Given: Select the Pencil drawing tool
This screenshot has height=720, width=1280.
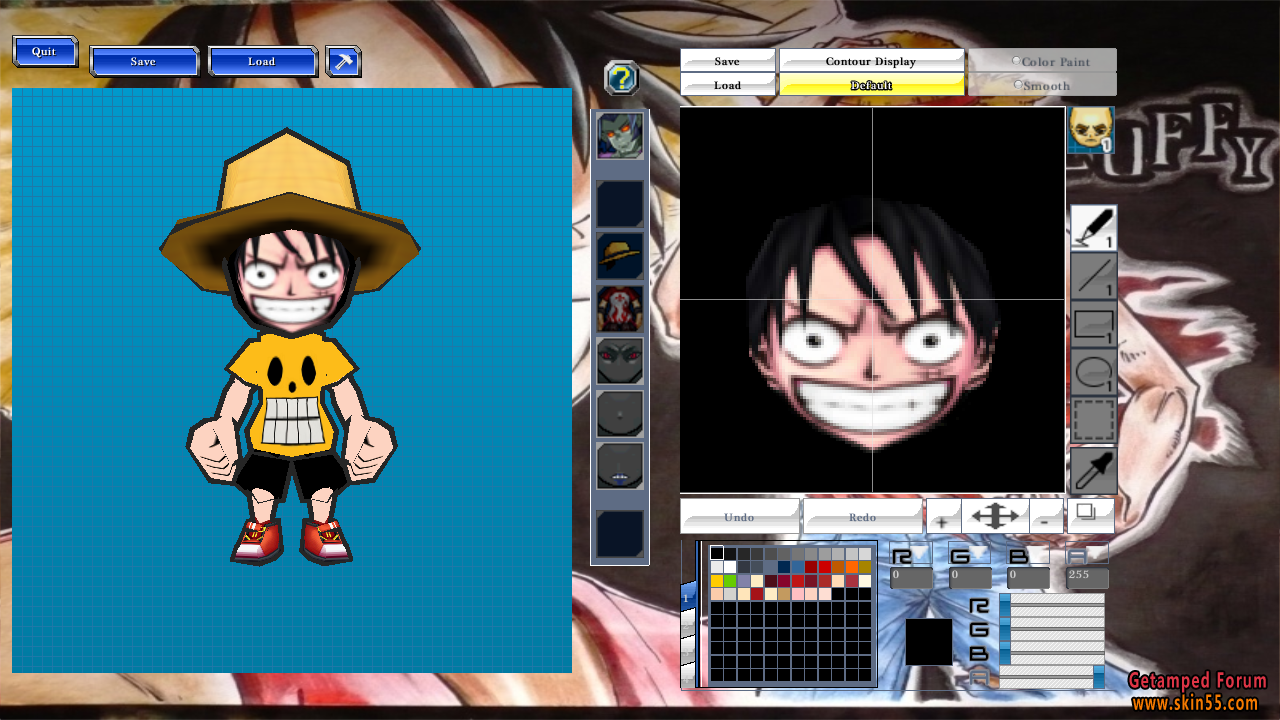Looking at the screenshot, I should [1093, 227].
